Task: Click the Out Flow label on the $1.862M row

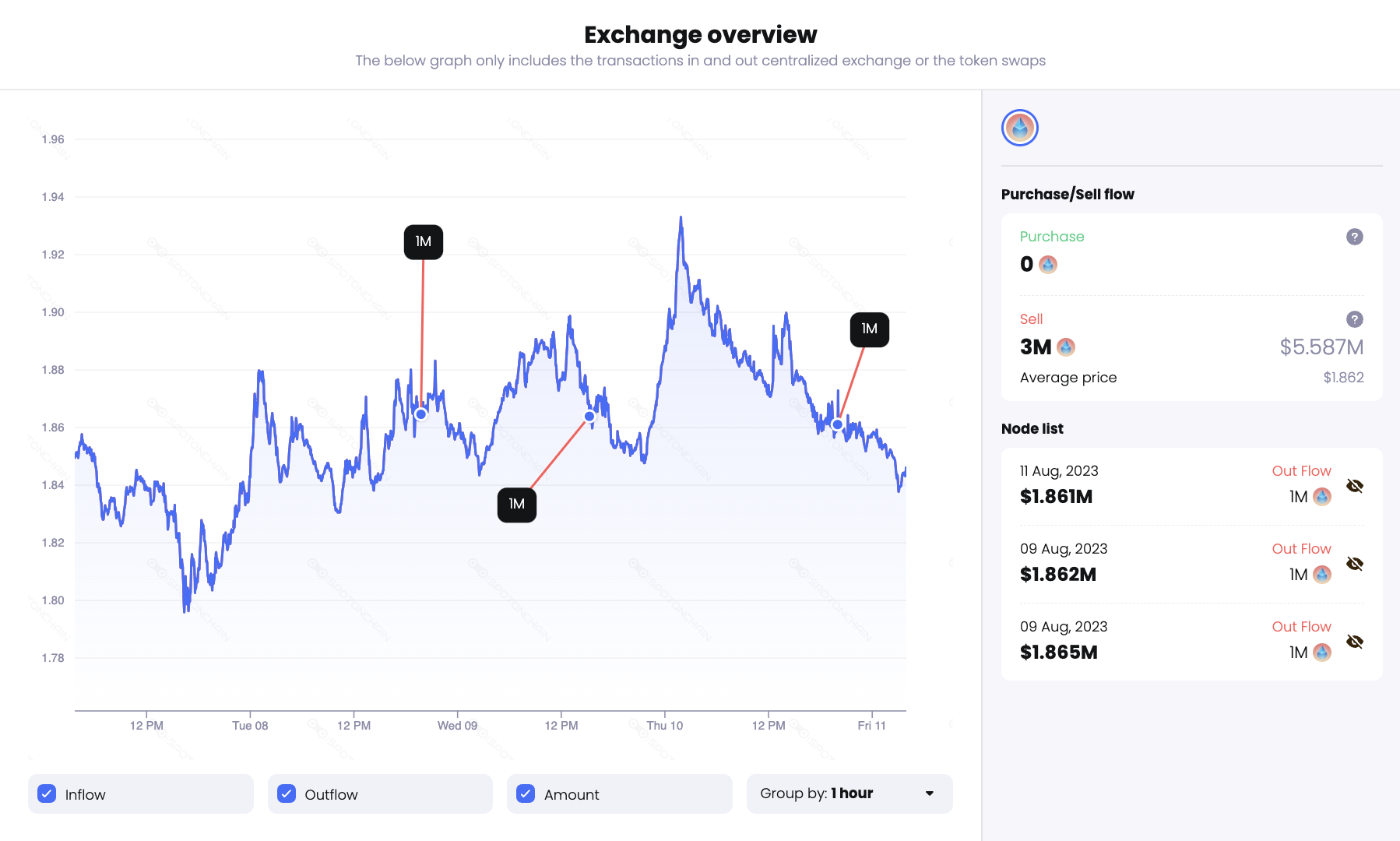Action: 1301,548
